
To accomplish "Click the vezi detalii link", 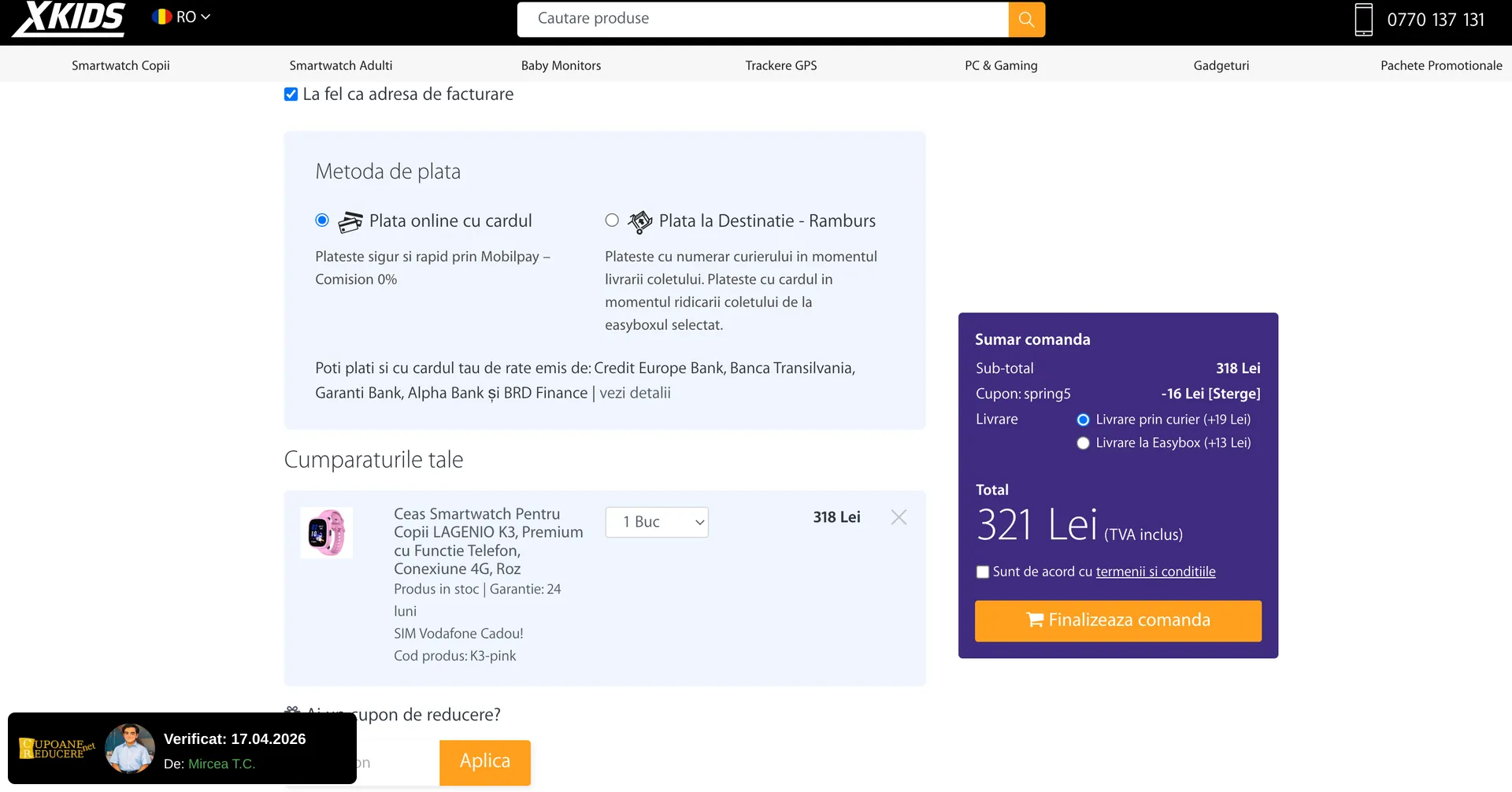I will [x=635, y=393].
